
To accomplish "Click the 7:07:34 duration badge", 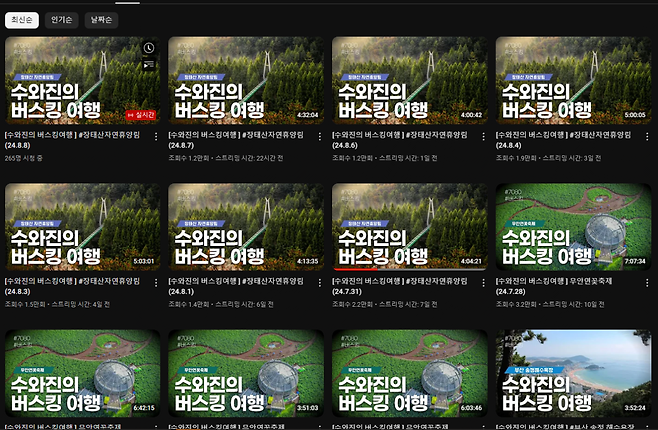I will (635, 261).
